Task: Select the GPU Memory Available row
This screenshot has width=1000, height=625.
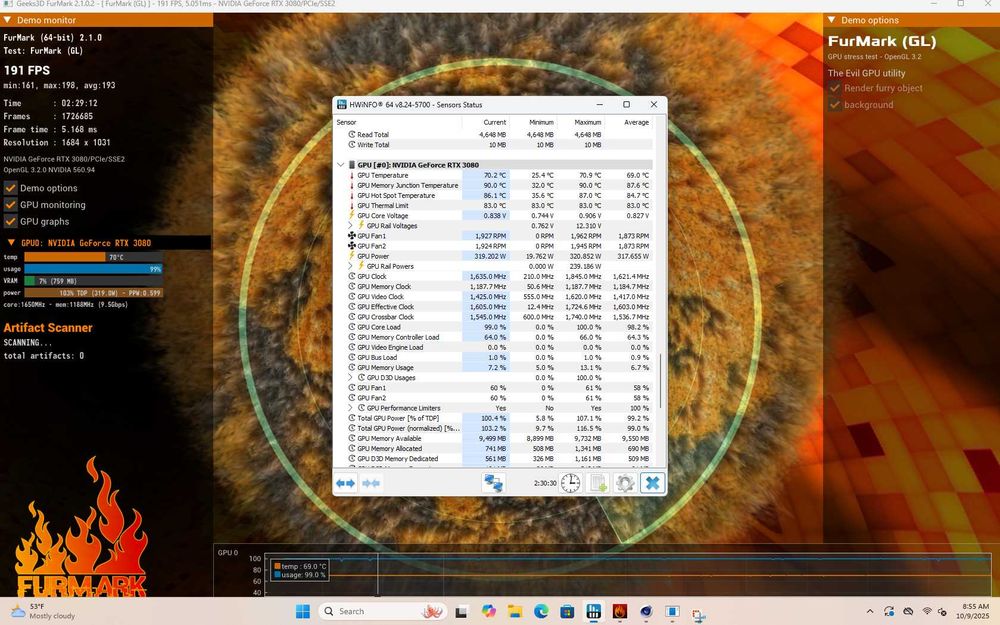Action: (x=494, y=439)
